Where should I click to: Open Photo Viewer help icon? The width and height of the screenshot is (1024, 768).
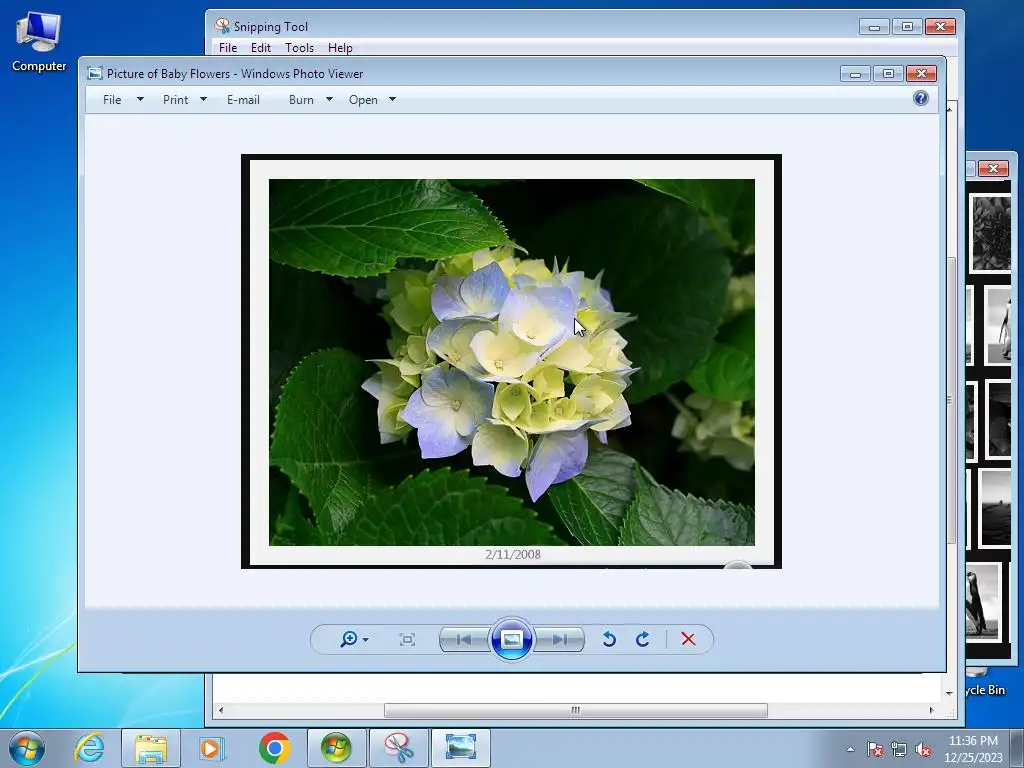[921, 98]
